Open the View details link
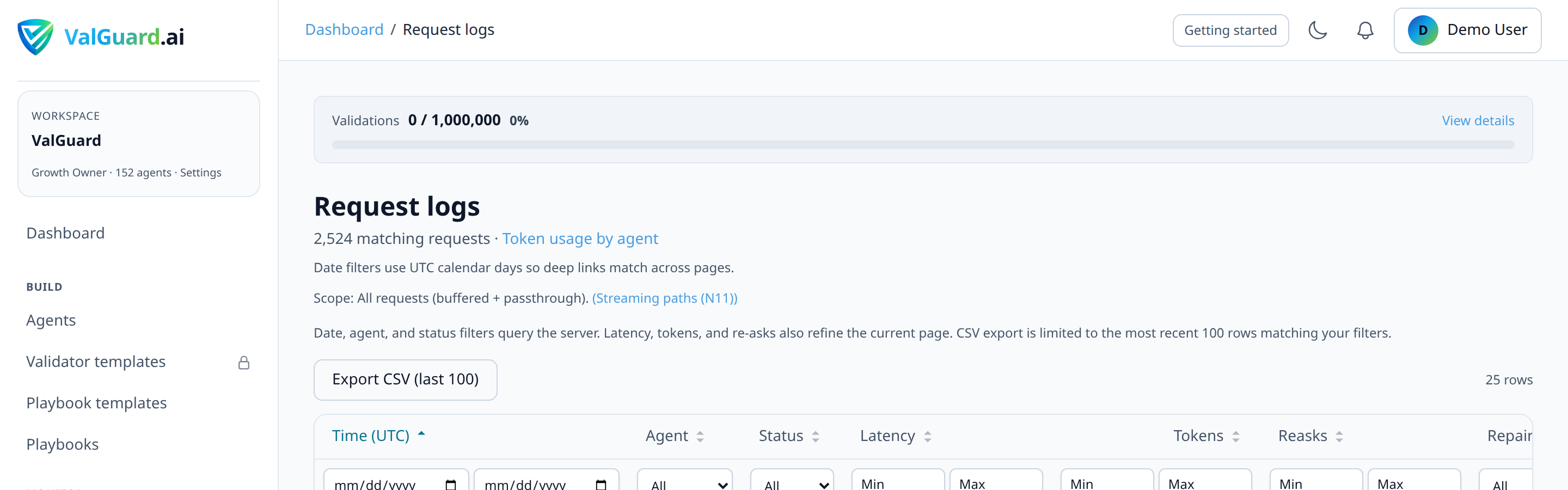This screenshot has height=490, width=1568. [1477, 120]
